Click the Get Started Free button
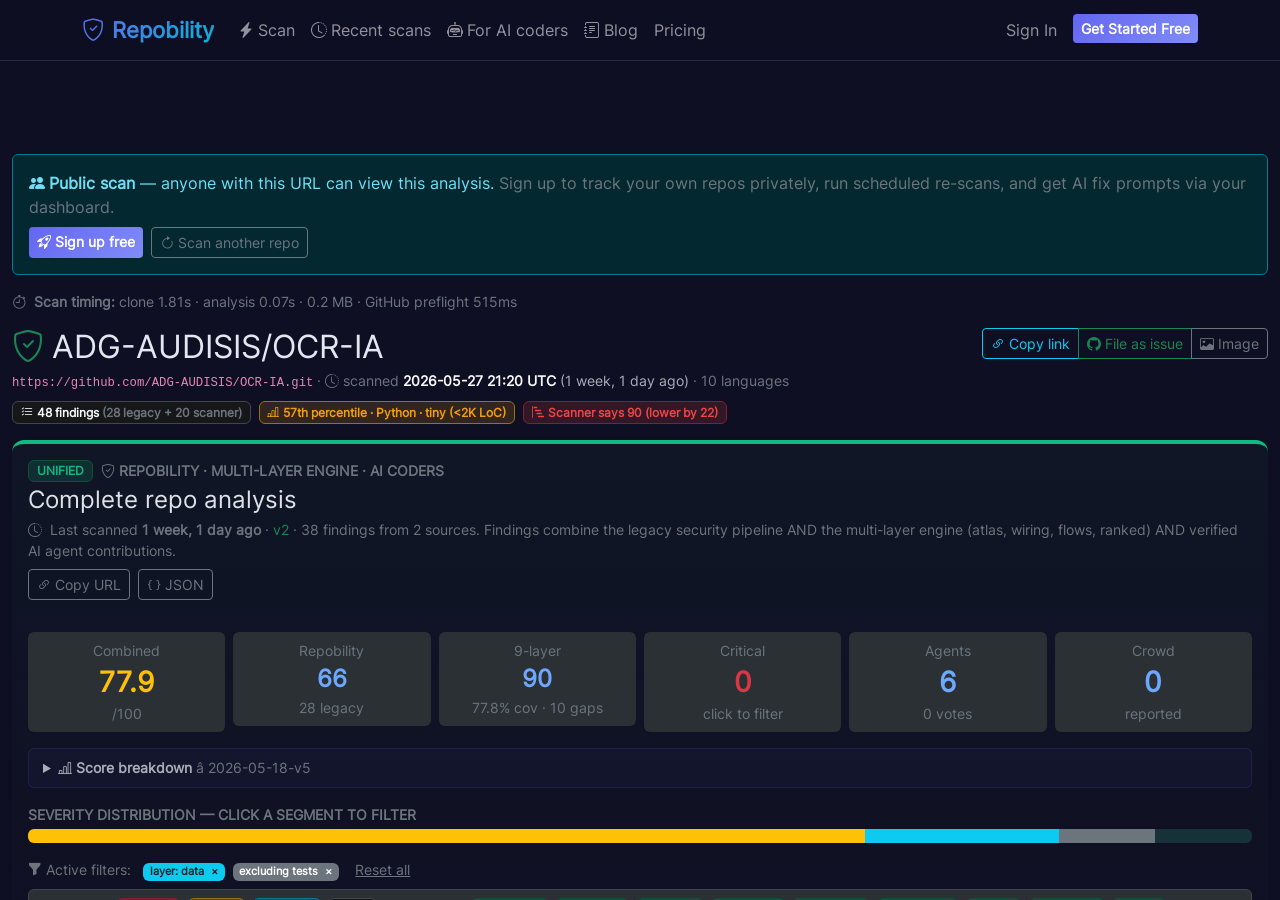 coord(1135,29)
